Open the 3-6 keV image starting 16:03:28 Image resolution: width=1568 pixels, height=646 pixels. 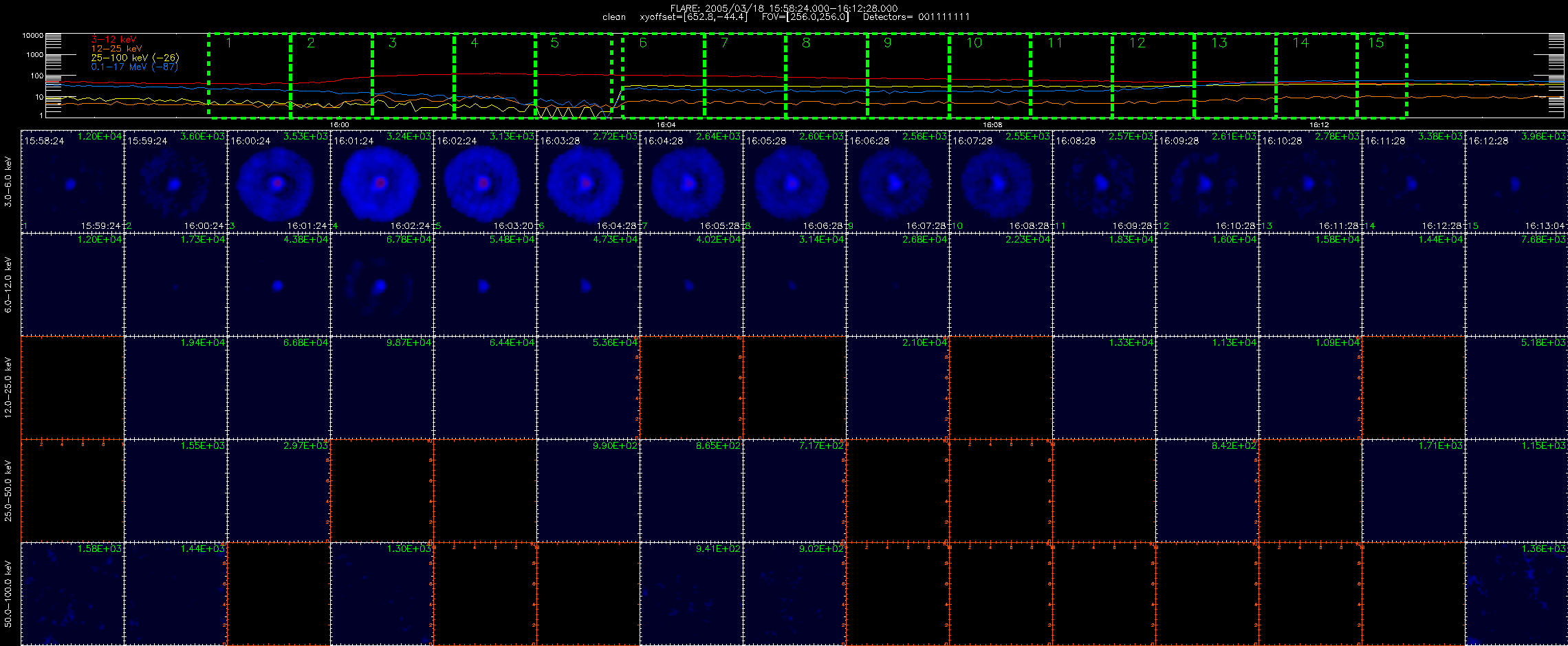click(x=588, y=181)
